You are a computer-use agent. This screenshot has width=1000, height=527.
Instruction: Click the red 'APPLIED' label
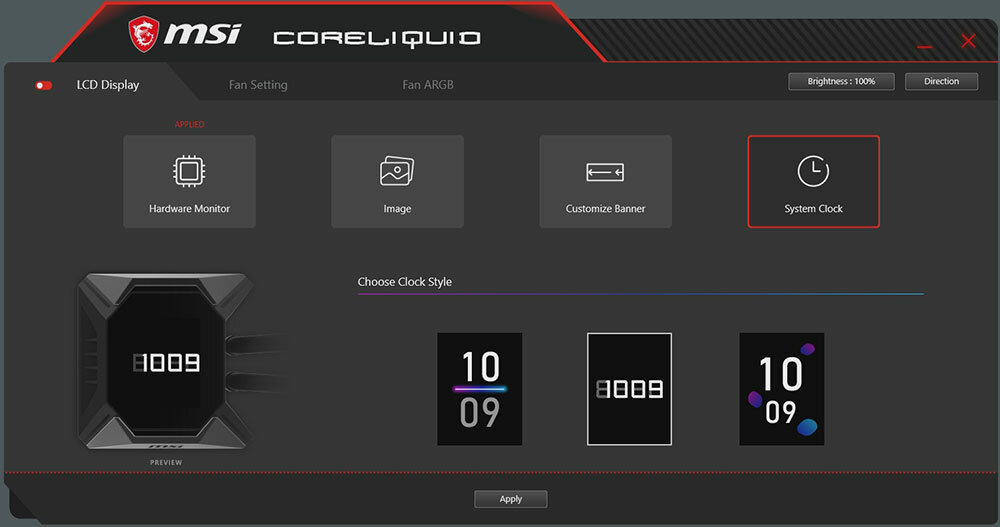pyautogui.click(x=189, y=124)
